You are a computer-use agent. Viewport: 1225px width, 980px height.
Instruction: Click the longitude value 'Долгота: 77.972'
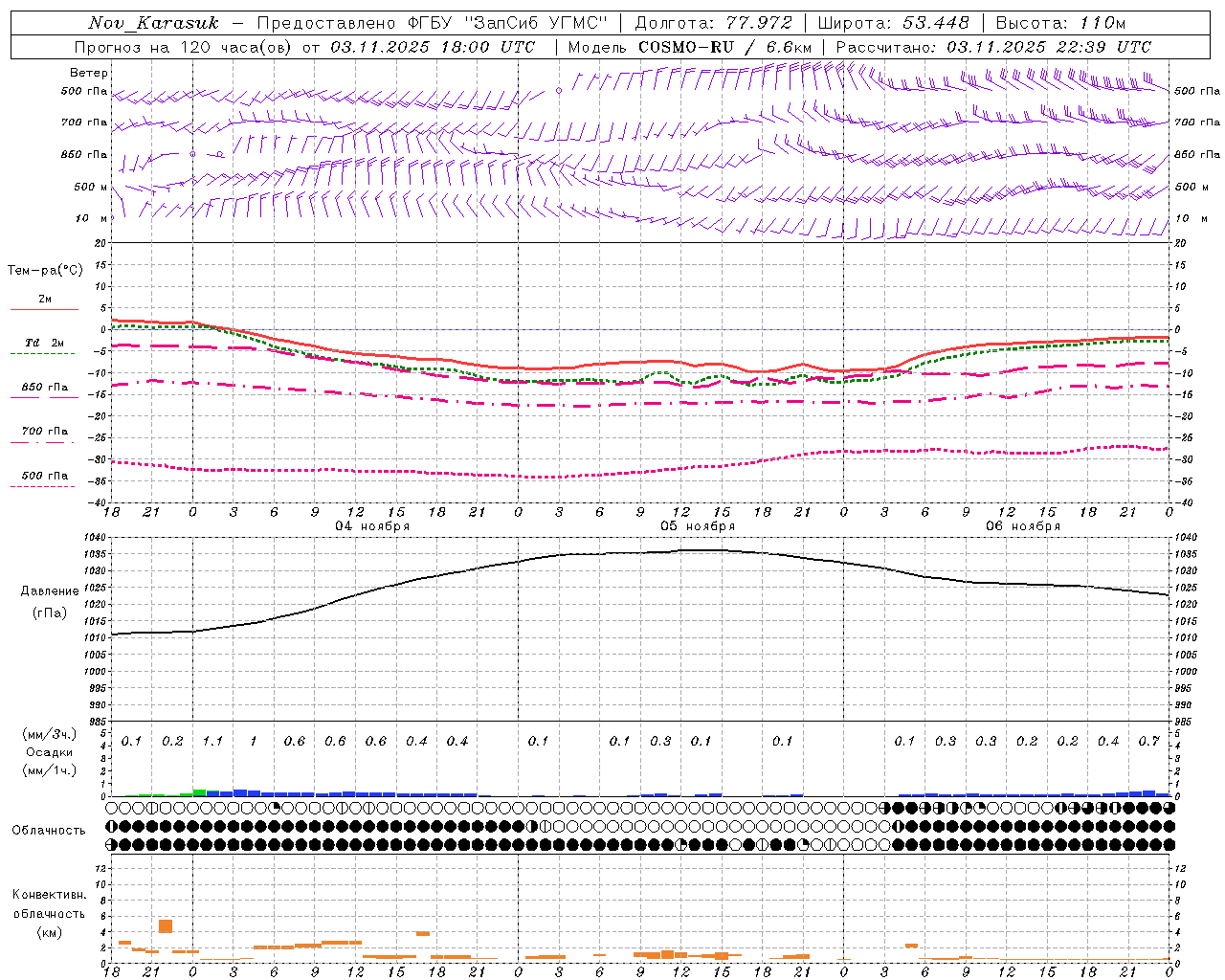point(713,23)
